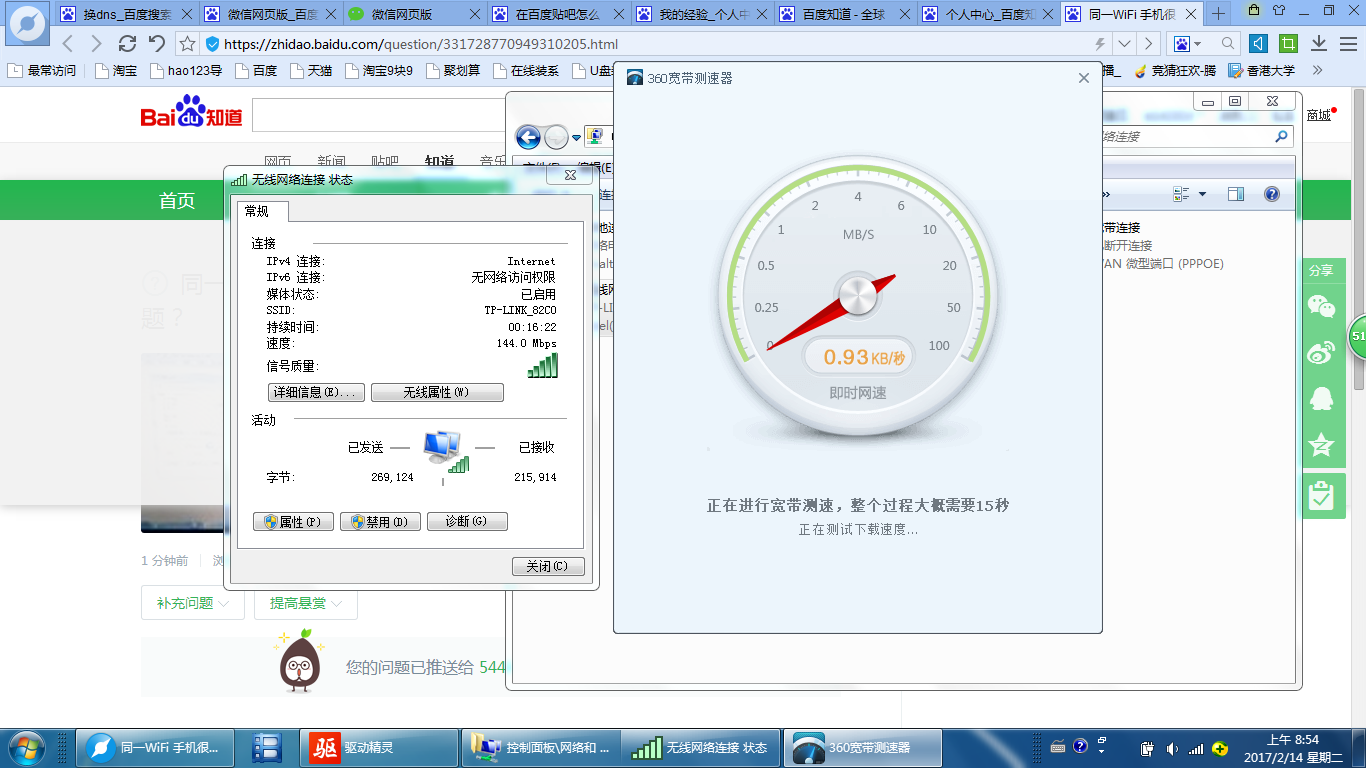Viewport: 1366px width, 768px height.
Task: Click the 商城 link
Action: point(1319,115)
